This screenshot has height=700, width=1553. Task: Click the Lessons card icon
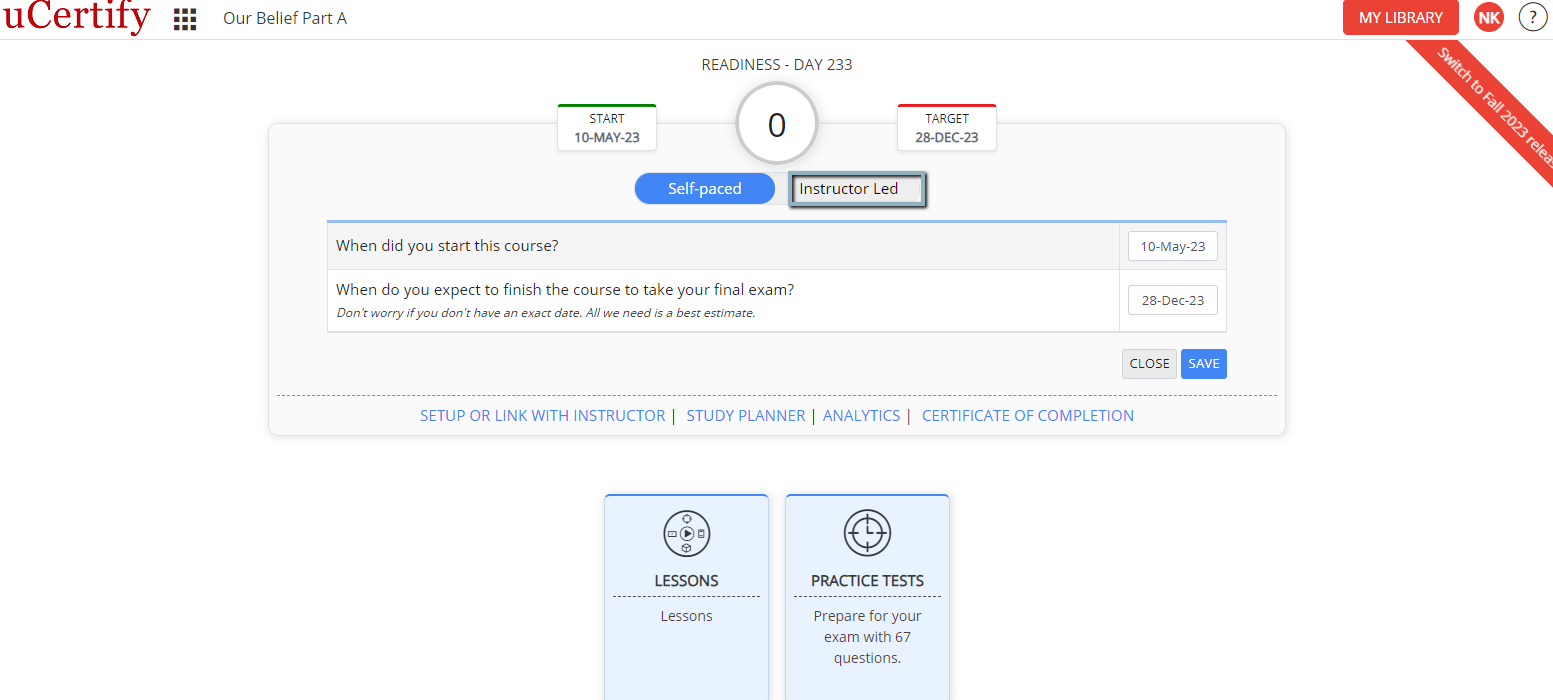click(687, 533)
